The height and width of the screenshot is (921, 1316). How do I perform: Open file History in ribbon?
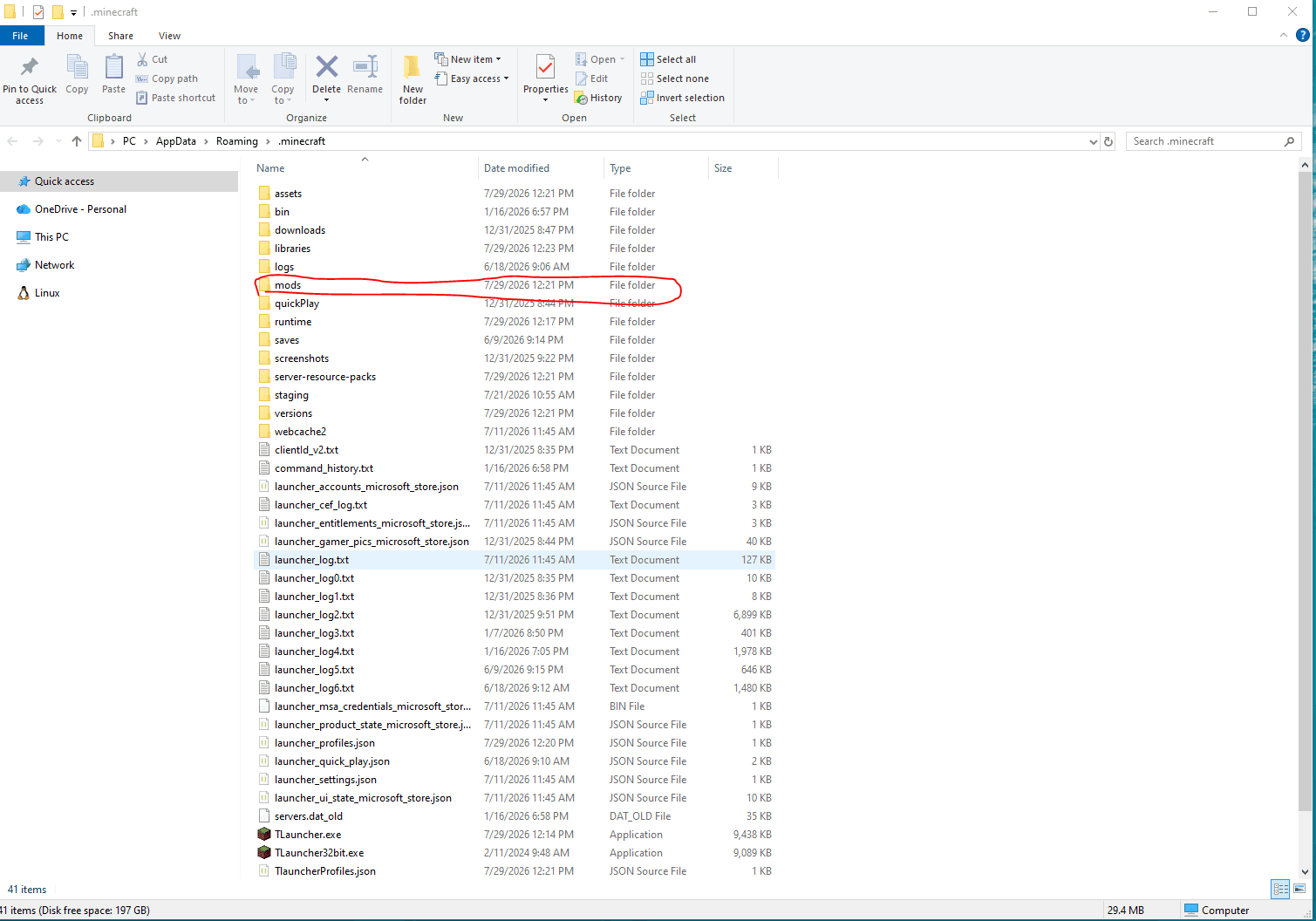pos(598,98)
